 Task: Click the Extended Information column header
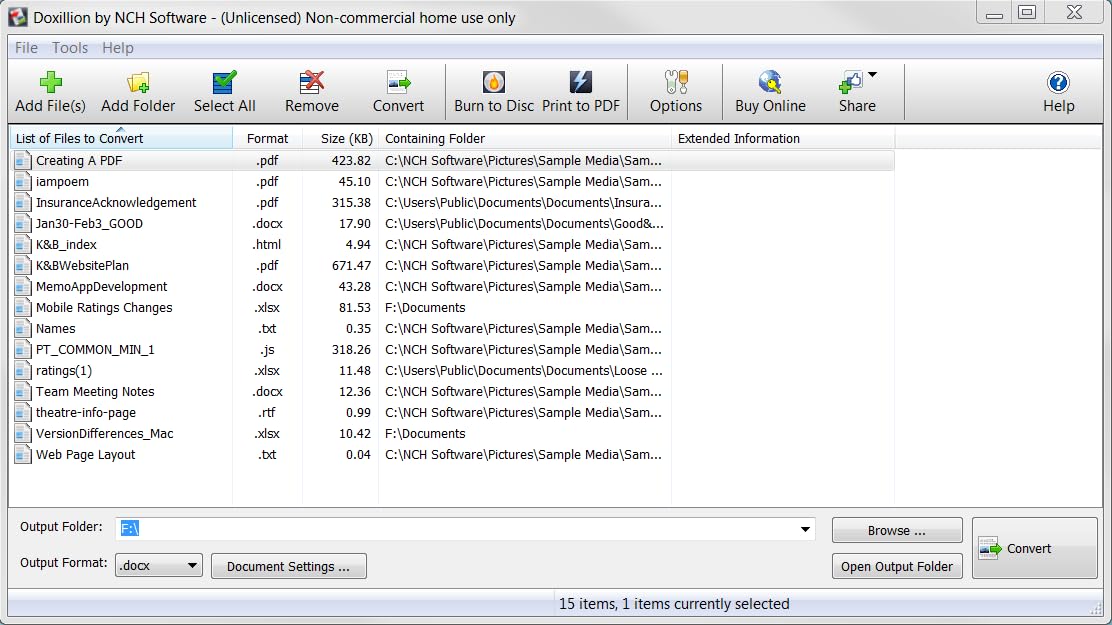783,138
